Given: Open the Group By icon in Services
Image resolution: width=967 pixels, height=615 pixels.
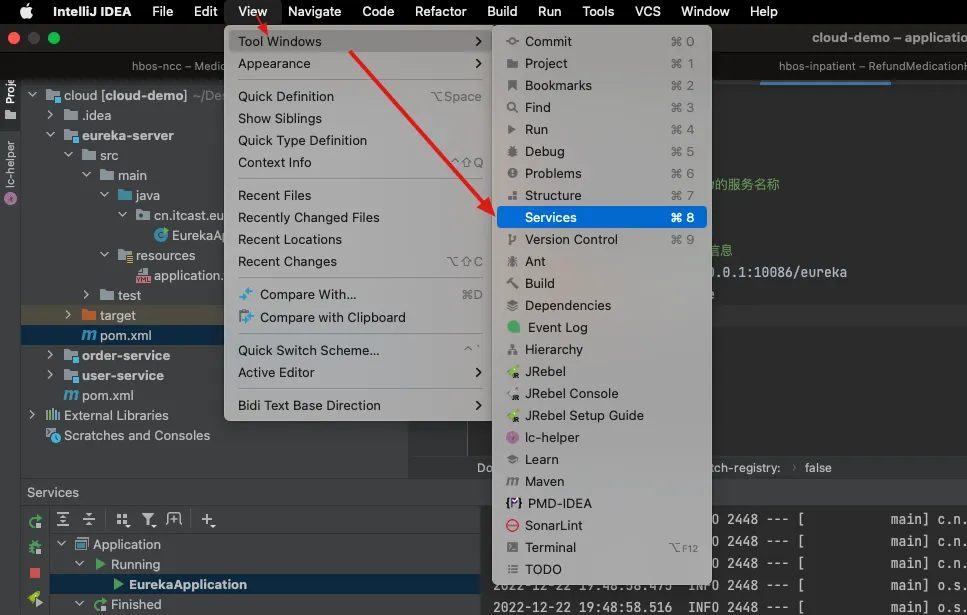Looking at the screenshot, I should pyautogui.click(x=123, y=520).
